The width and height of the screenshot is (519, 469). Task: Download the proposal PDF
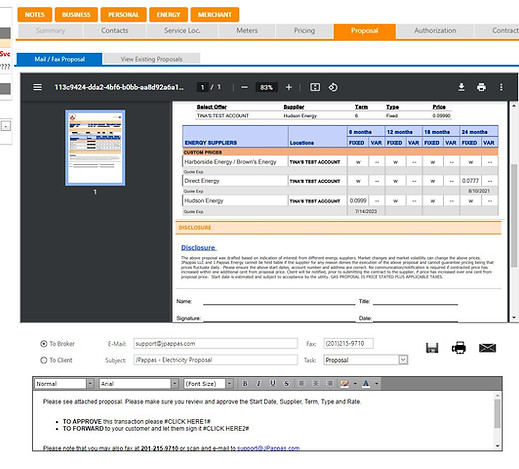461,87
